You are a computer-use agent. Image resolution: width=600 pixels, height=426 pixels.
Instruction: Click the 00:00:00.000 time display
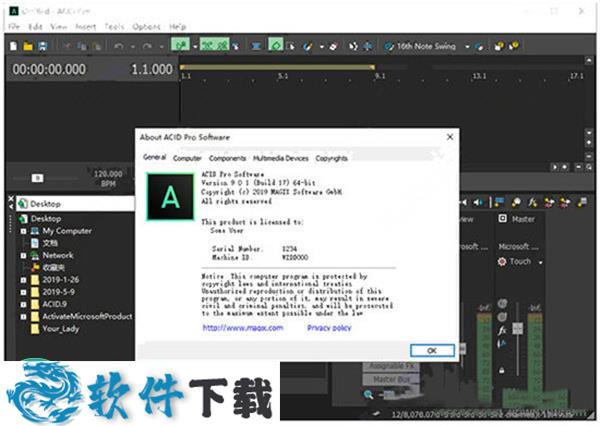49,69
